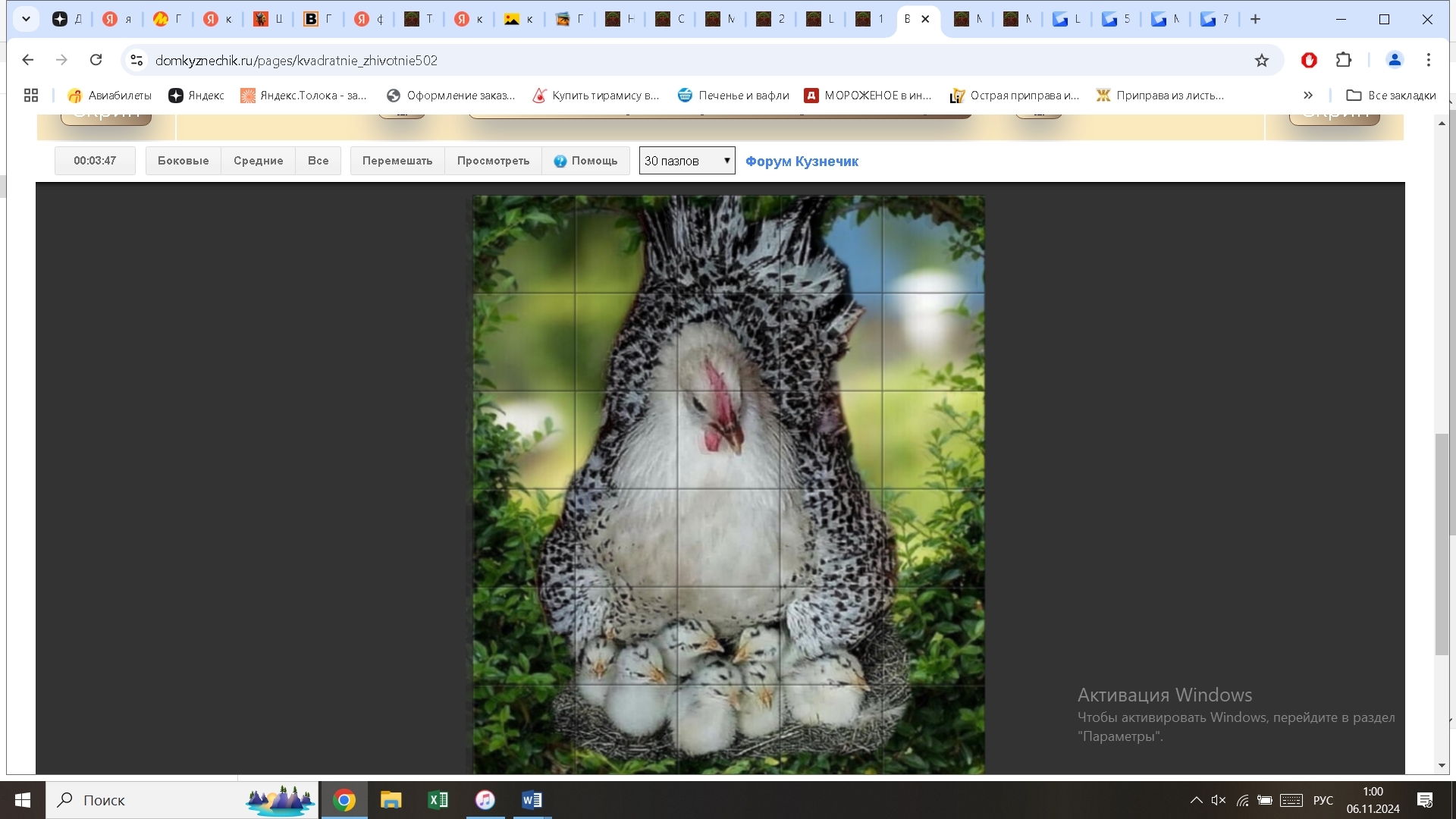Screen dimensions: 1456x819
Task: Open the Острая приправа bookmark
Action: pyautogui.click(x=1015, y=95)
